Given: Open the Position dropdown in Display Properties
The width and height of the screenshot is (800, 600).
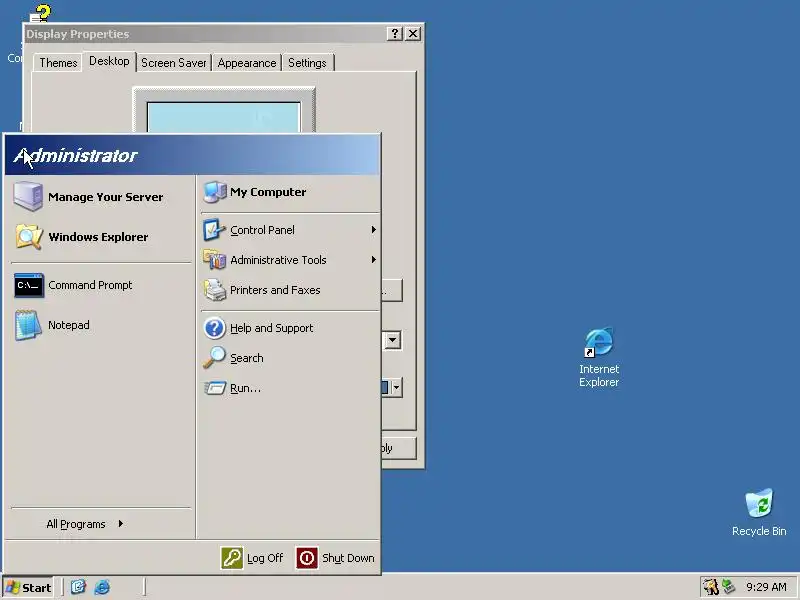Looking at the screenshot, I should pos(392,340).
